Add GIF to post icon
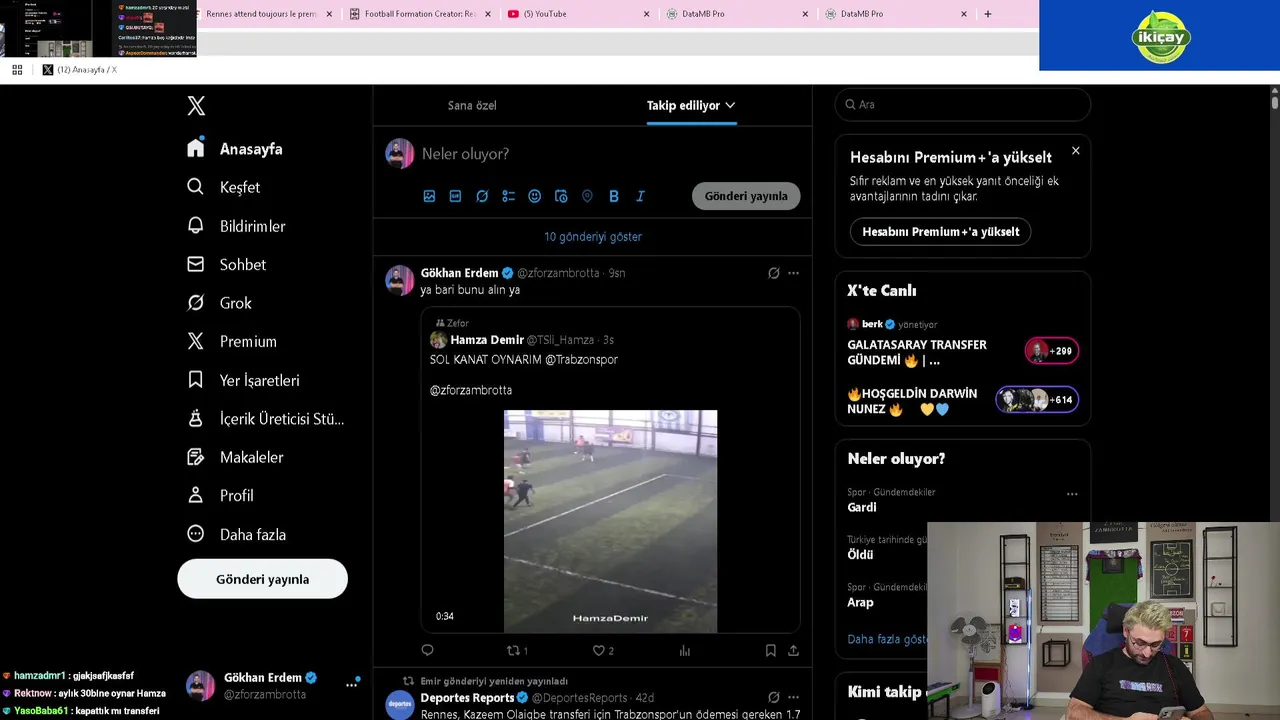The width and height of the screenshot is (1280, 720). 455,196
